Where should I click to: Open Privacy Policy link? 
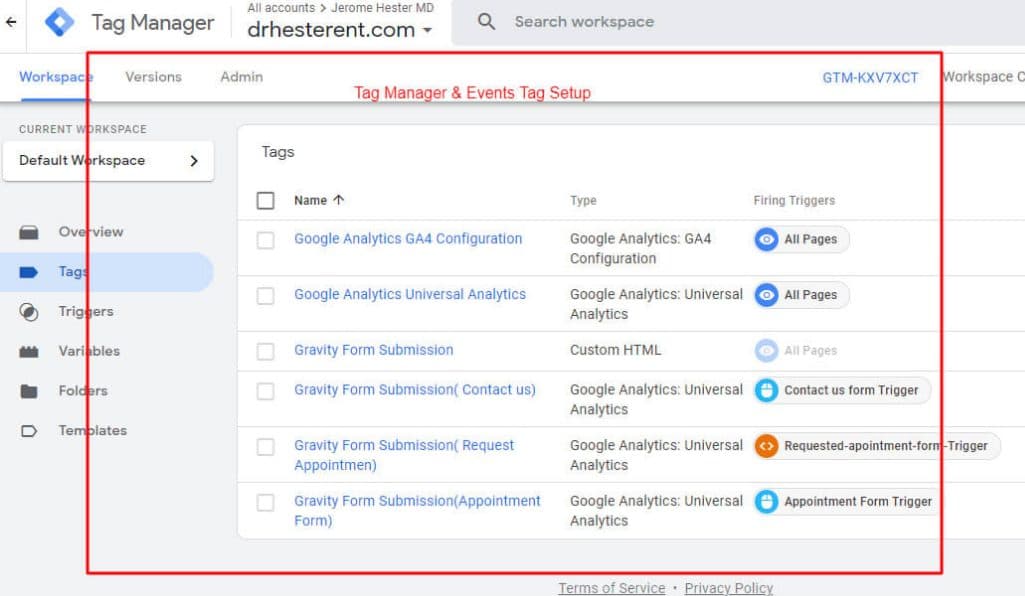click(729, 588)
